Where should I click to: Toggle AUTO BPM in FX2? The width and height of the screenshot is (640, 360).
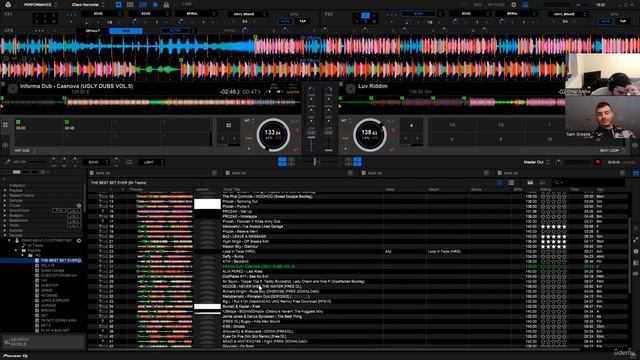coord(605,21)
